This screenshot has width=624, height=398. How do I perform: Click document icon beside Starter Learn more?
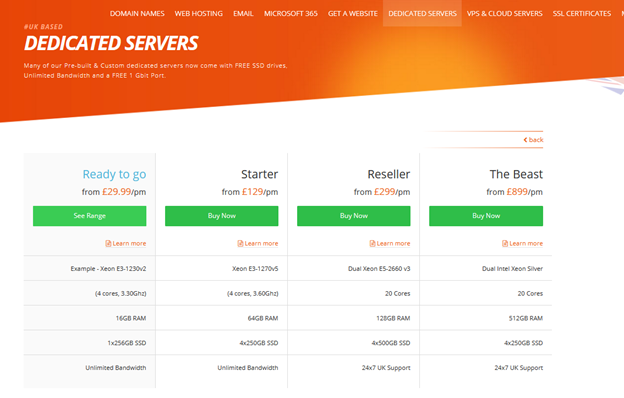(x=240, y=243)
